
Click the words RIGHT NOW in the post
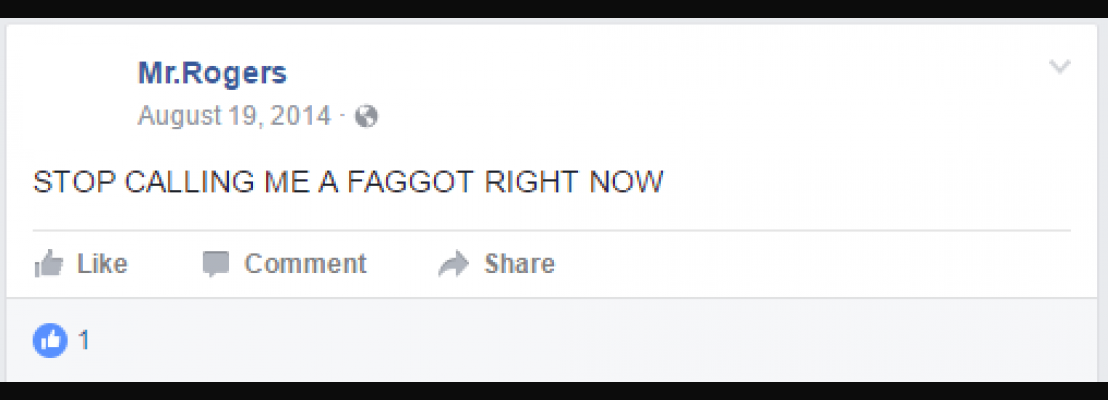tap(574, 182)
